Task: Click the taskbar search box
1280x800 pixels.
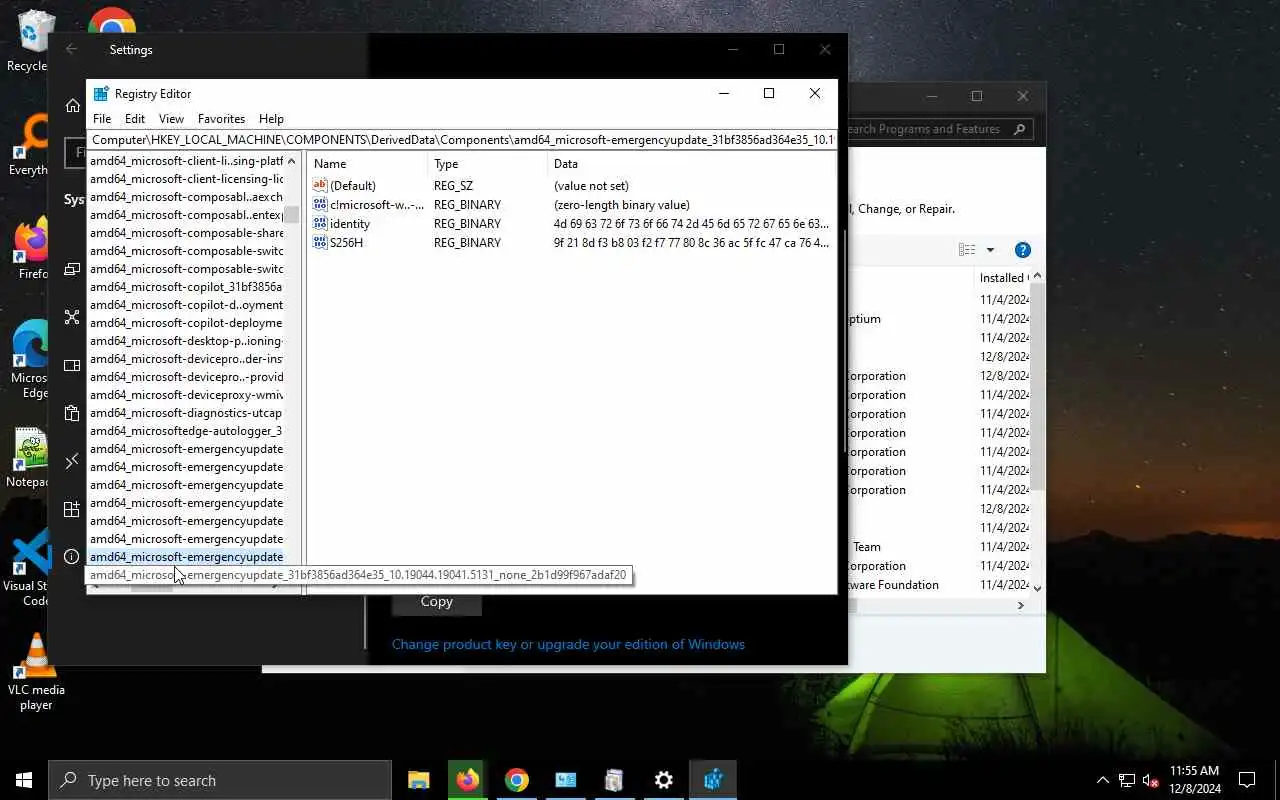Action: (220, 780)
